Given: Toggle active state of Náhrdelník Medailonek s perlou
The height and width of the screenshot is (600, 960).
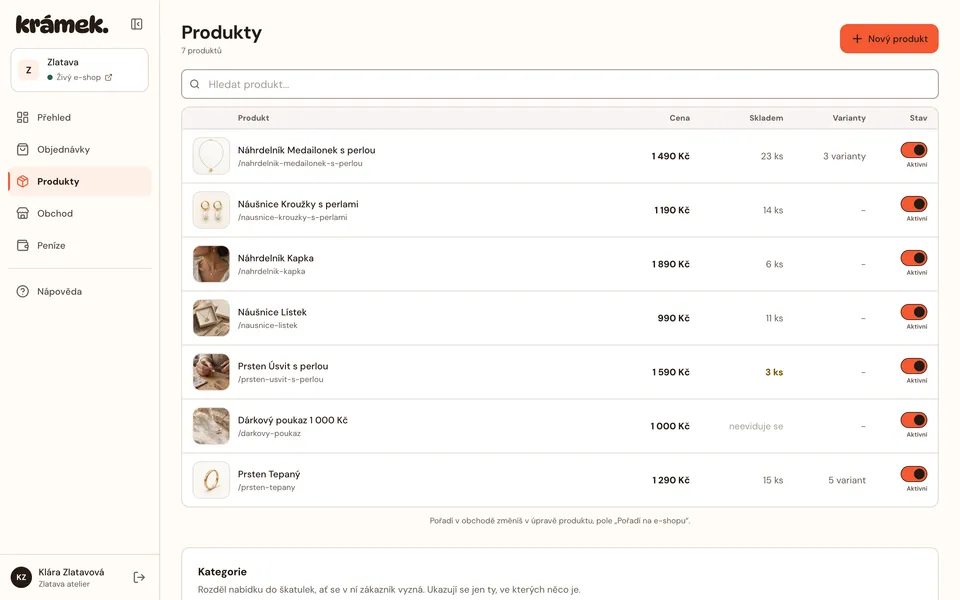Looking at the screenshot, I should [913, 150].
